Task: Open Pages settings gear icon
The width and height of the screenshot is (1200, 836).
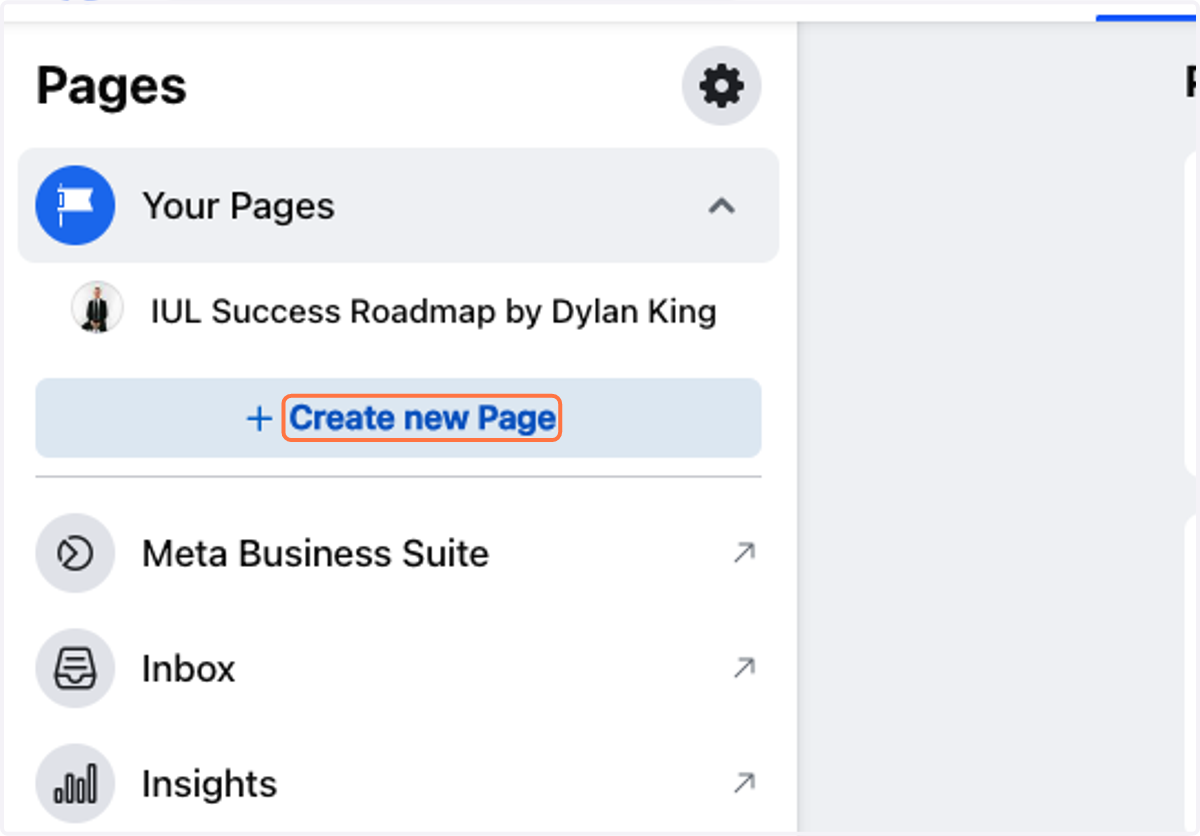Action: tap(721, 86)
